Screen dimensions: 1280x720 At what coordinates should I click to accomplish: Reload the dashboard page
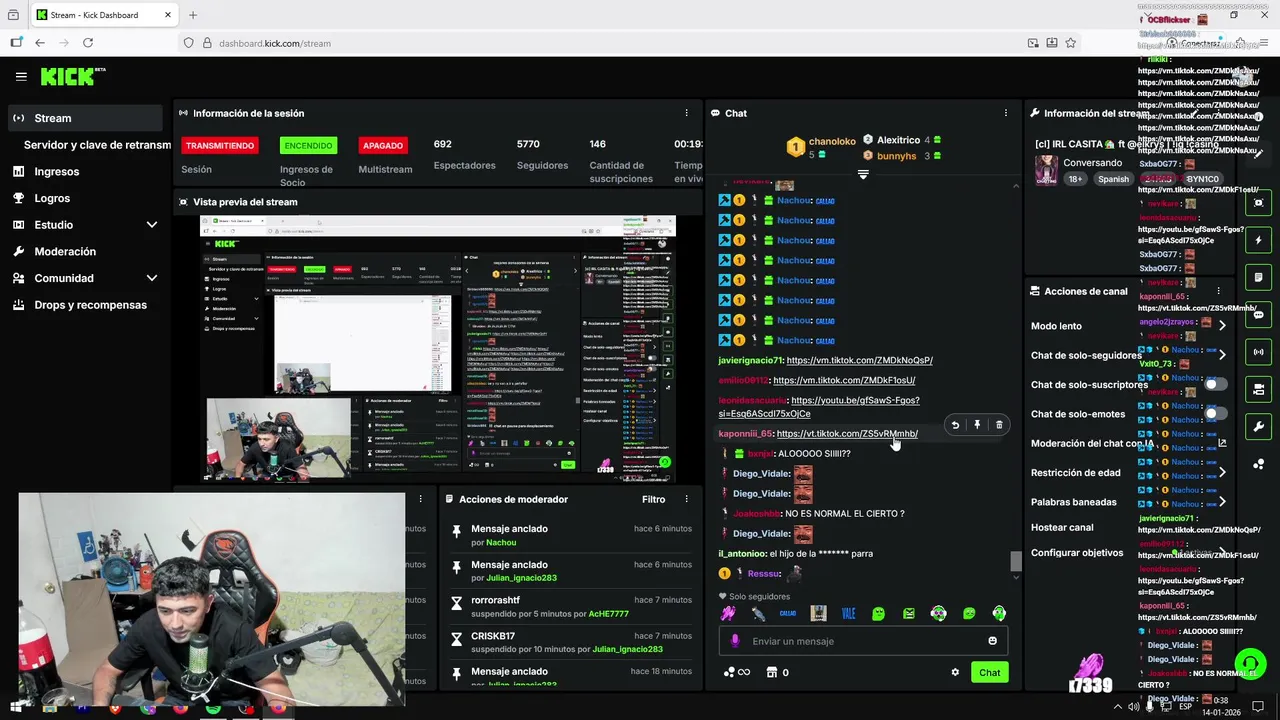(x=88, y=43)
